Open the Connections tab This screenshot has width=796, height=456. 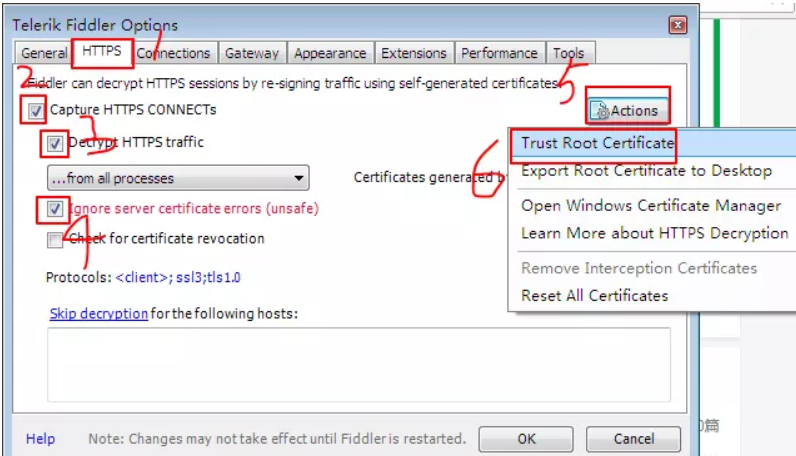tap(173, 53)
